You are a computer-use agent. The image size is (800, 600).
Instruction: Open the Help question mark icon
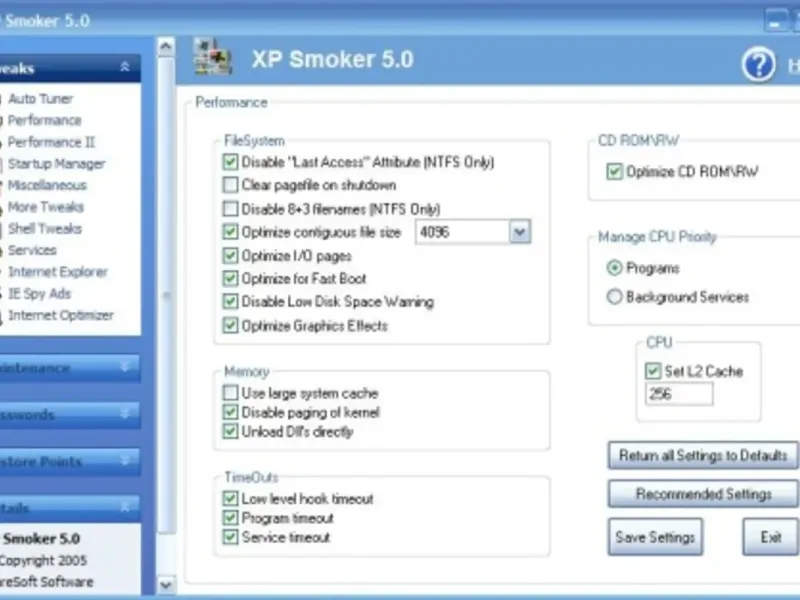[x=758, y=64]
